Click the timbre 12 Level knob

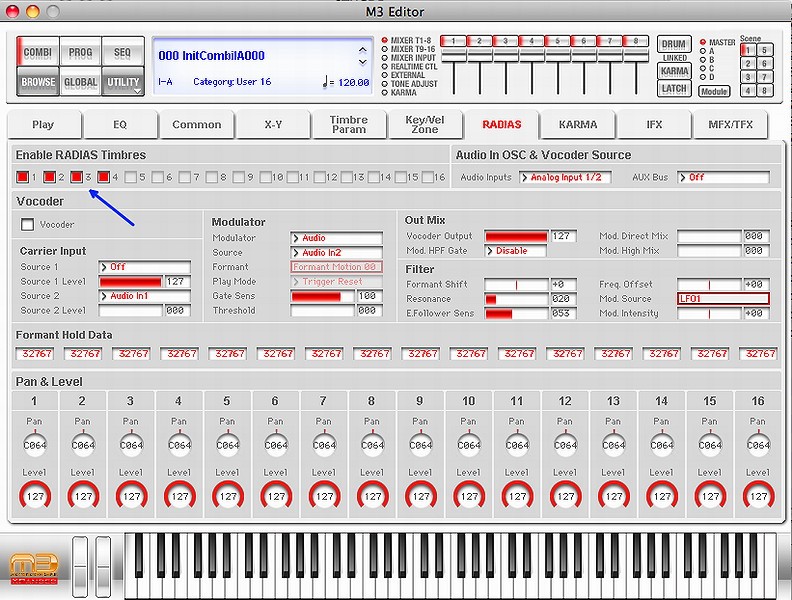point(566,496)
